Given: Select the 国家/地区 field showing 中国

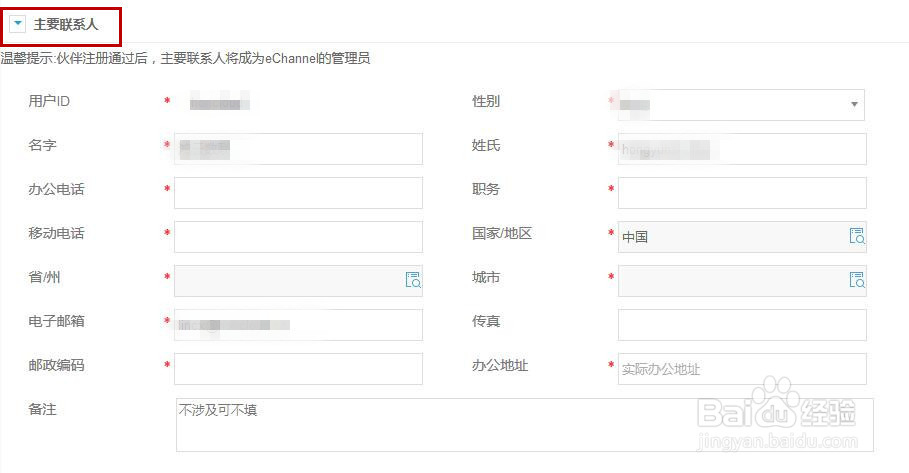Looking at the screenshot, I should (732, 237).
